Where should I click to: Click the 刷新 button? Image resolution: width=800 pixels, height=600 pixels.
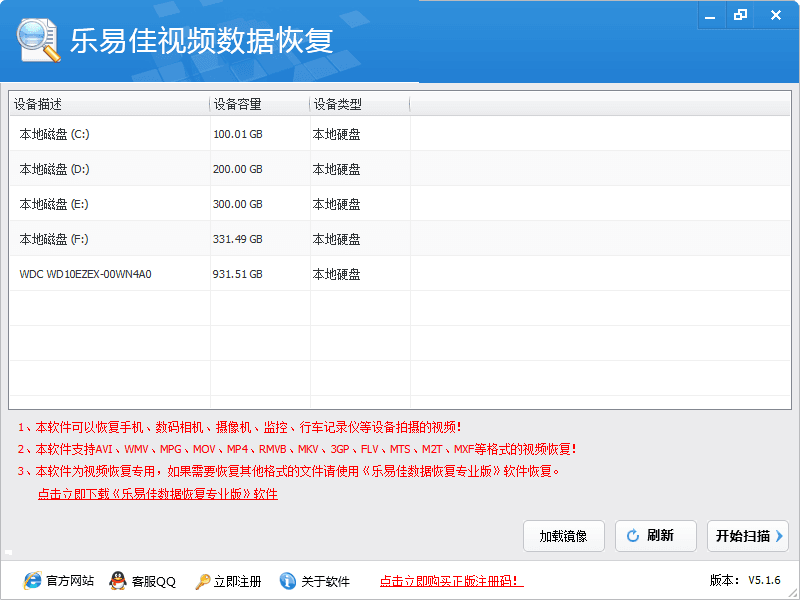(656, 536)
